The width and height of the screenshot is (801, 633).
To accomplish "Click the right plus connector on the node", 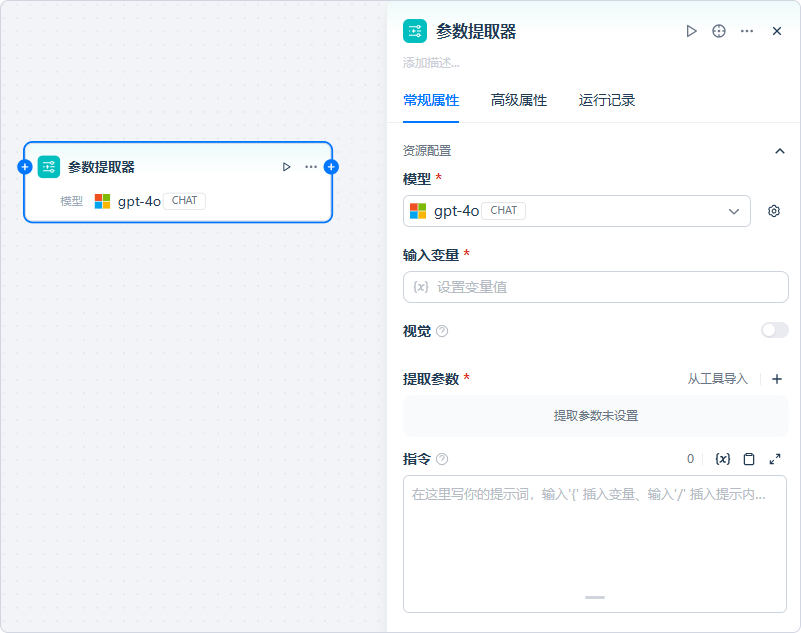I will tap(331, 167).
